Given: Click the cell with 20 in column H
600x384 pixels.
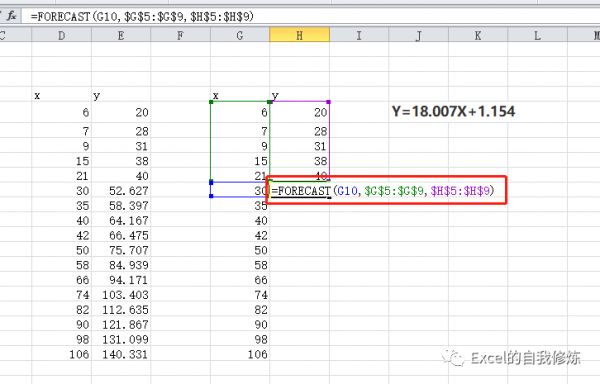Looking at the screenshot, I should 300,112.
